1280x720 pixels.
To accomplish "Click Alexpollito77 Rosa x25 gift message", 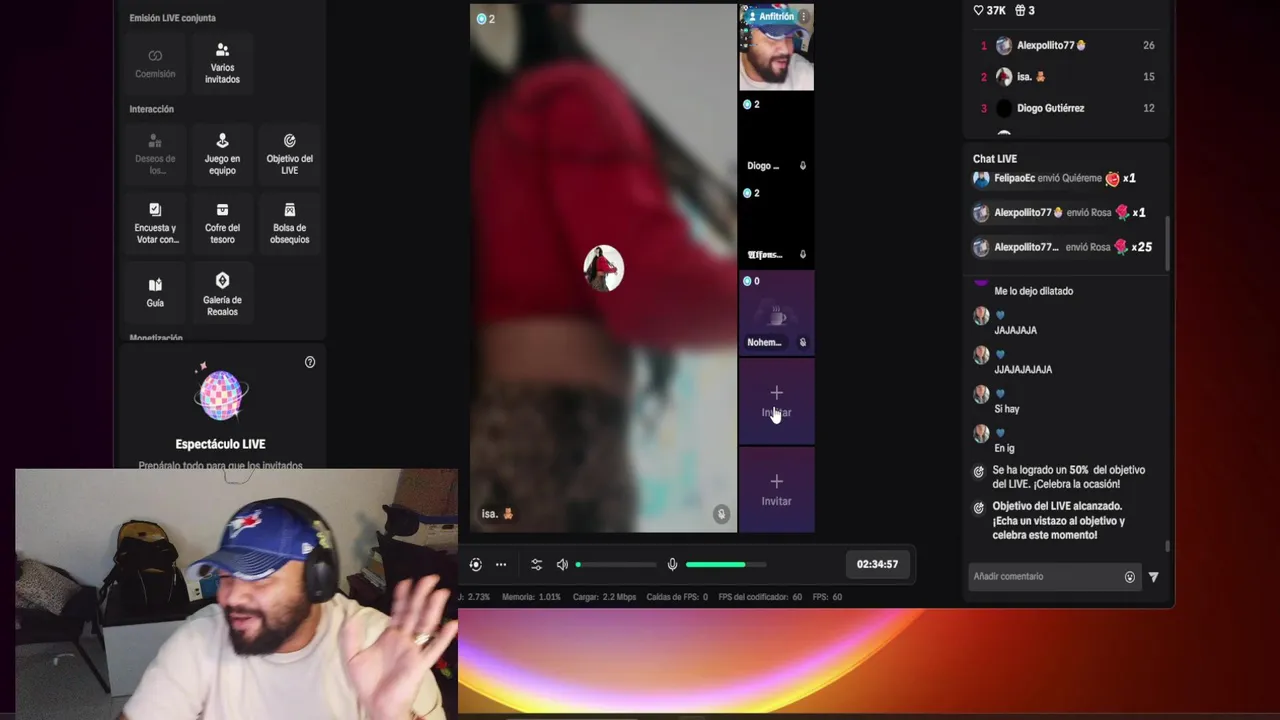I will point(1063,247).
